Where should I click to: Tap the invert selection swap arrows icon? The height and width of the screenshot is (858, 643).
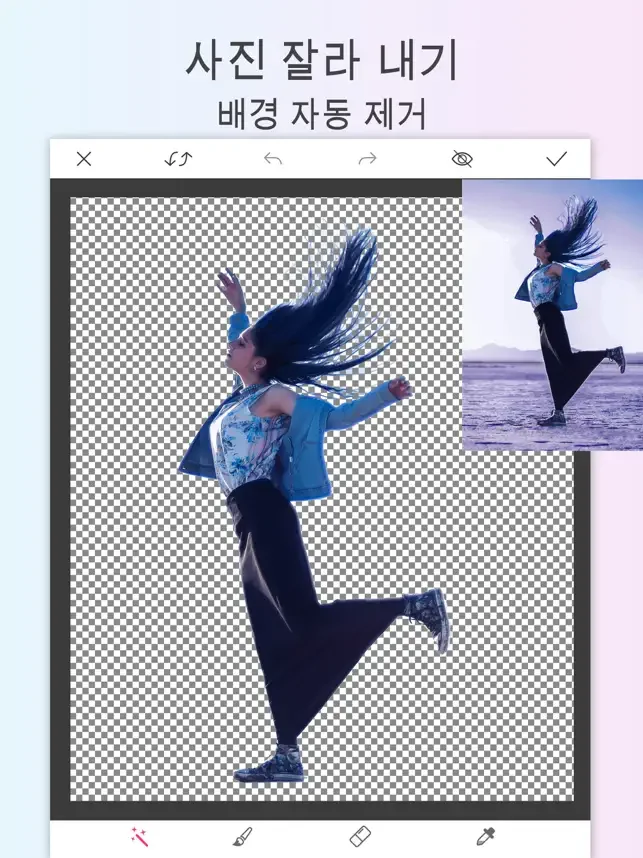pos(178,159)
